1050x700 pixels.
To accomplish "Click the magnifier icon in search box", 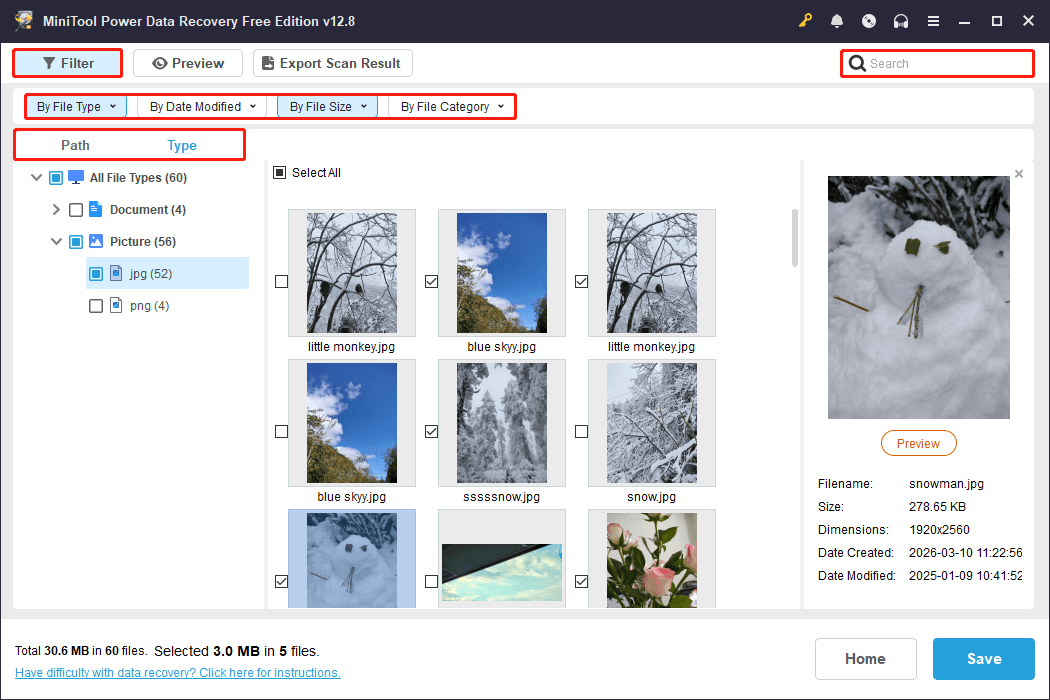I will 857,64.
